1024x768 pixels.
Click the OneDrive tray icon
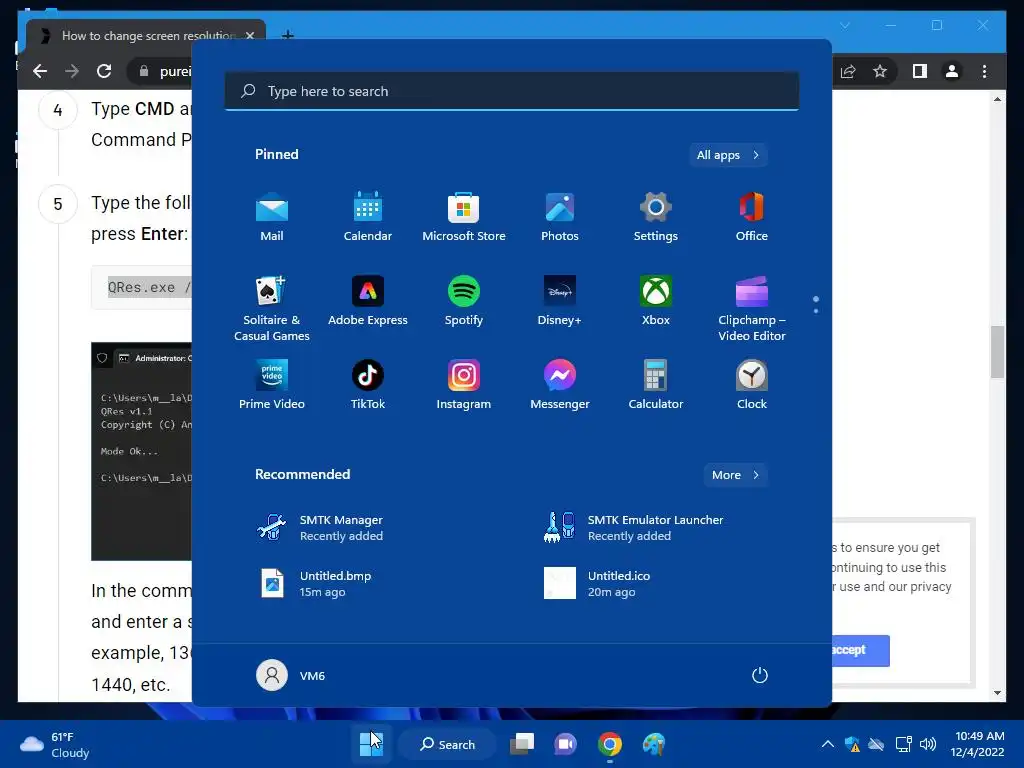point(876,744)
